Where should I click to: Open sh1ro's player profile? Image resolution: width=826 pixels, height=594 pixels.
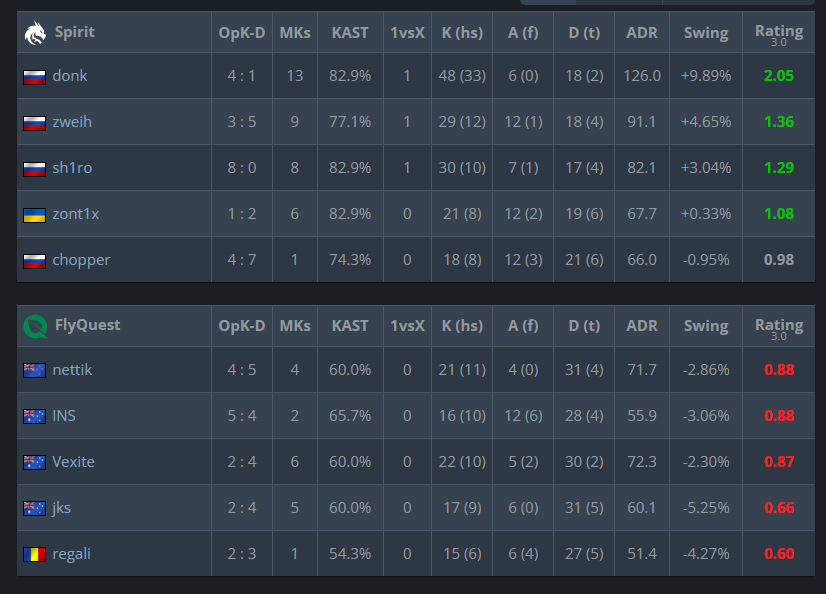72,168
